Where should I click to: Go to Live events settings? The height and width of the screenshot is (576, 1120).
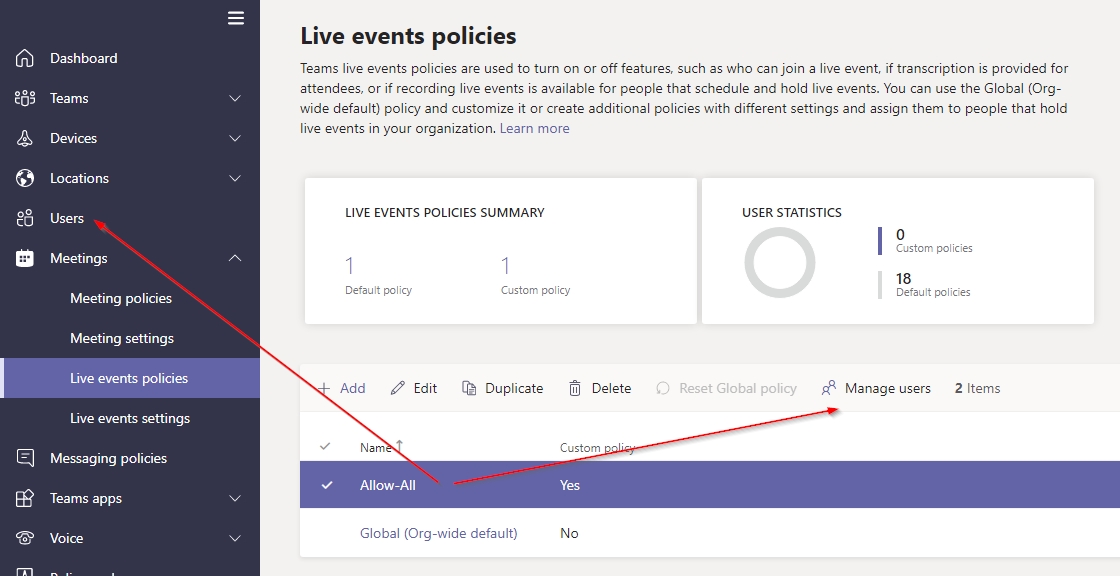point(130,418)
